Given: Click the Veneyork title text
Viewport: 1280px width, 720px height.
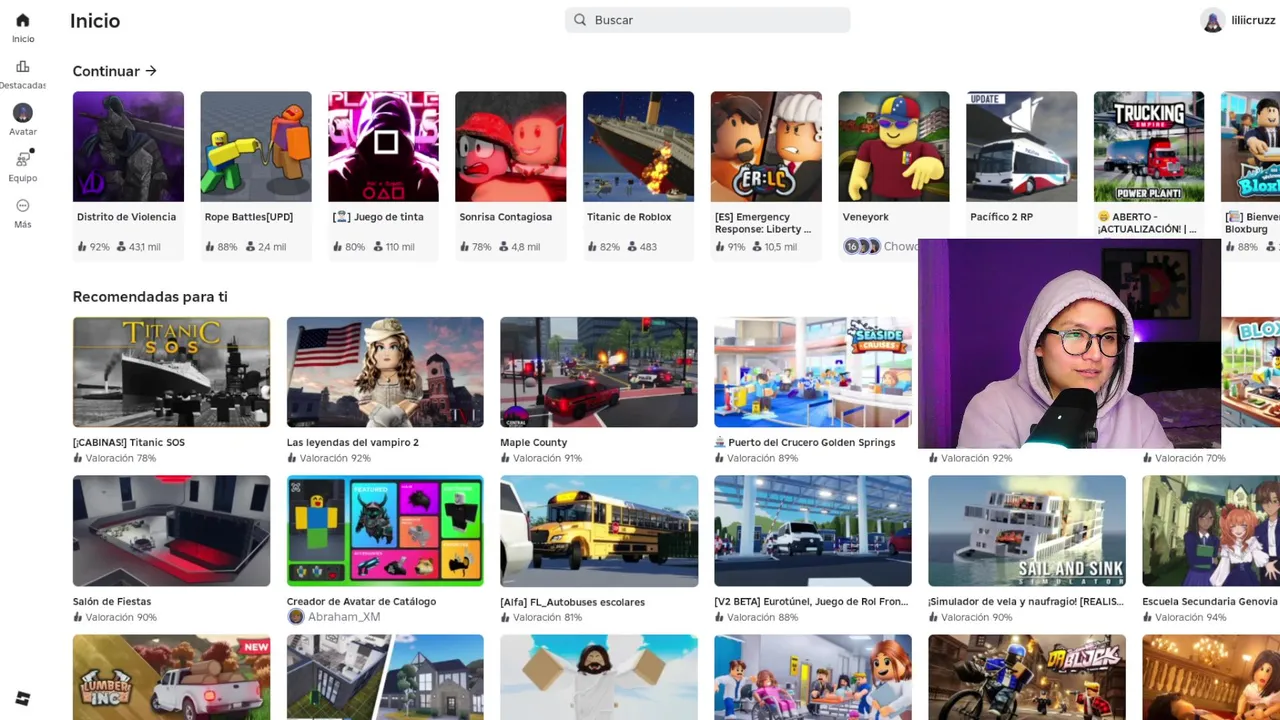Looking at the screenshot, I should click(866, 217).
